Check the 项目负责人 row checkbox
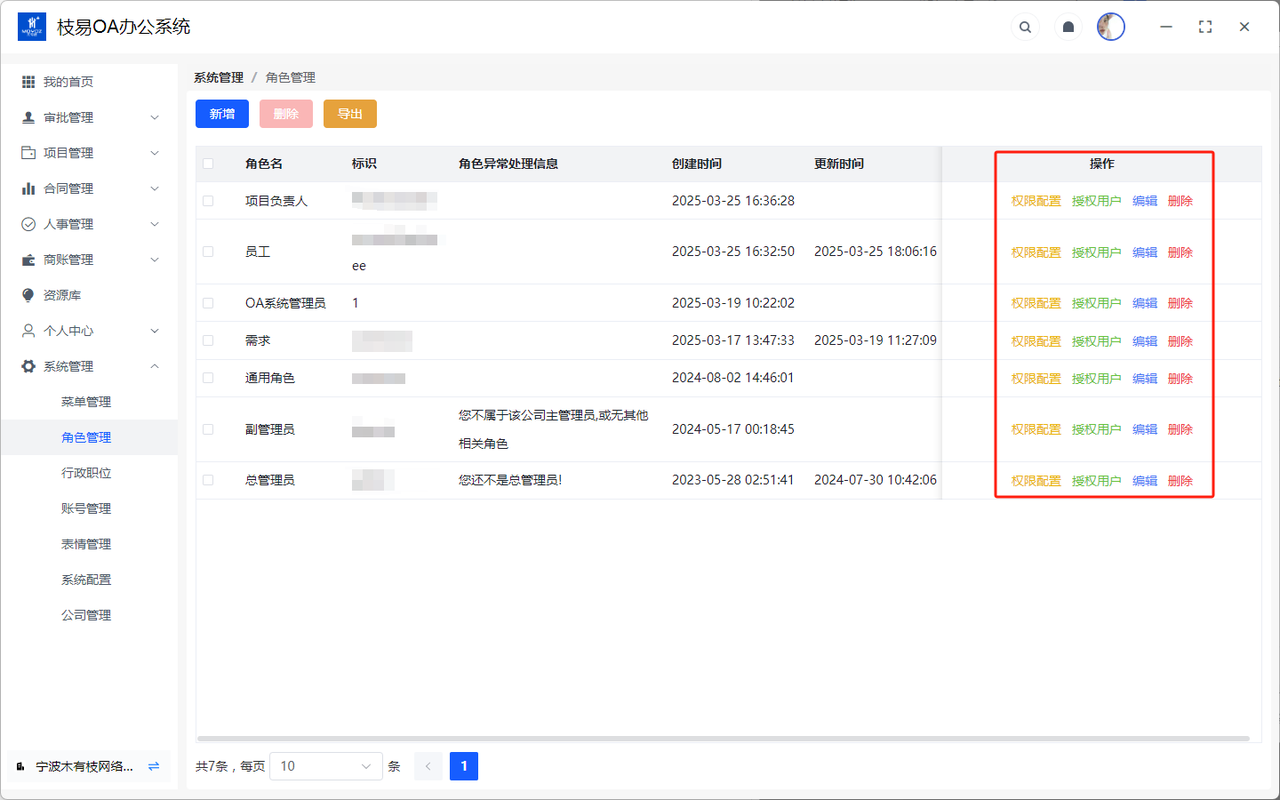 [208, 201]
